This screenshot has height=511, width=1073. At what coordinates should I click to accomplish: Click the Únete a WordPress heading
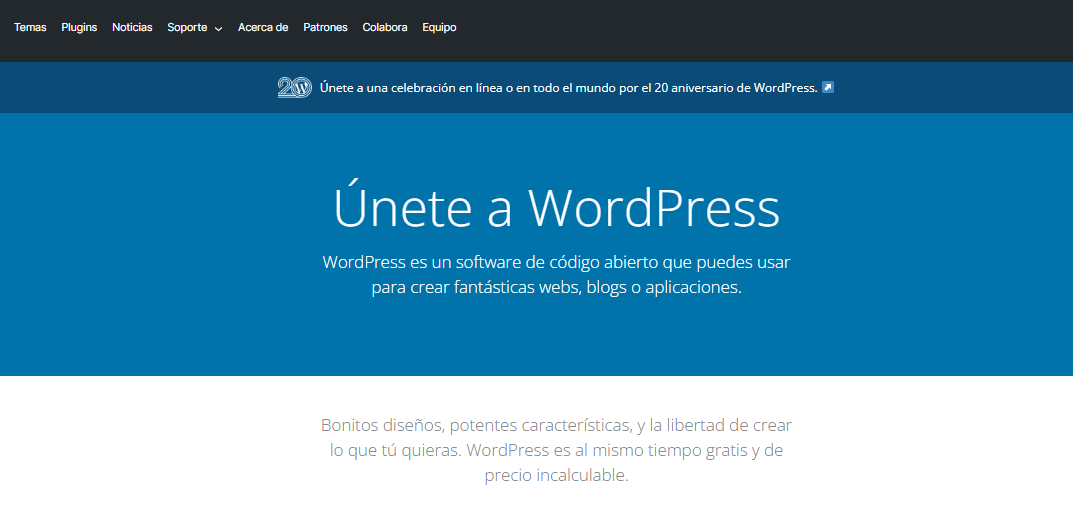[x=556, y=206]
